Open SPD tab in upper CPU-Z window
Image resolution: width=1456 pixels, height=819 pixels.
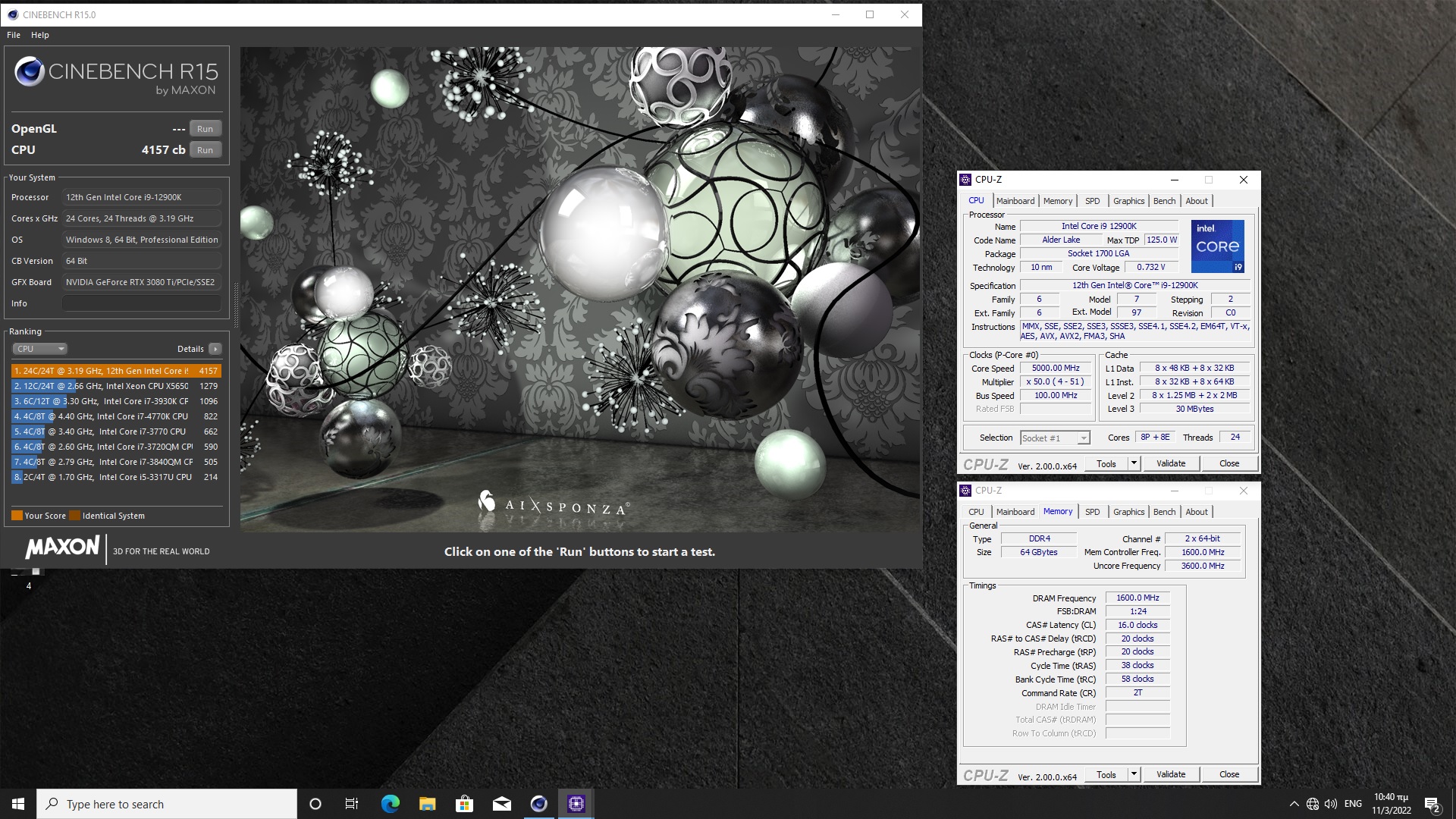[1092, 201]
